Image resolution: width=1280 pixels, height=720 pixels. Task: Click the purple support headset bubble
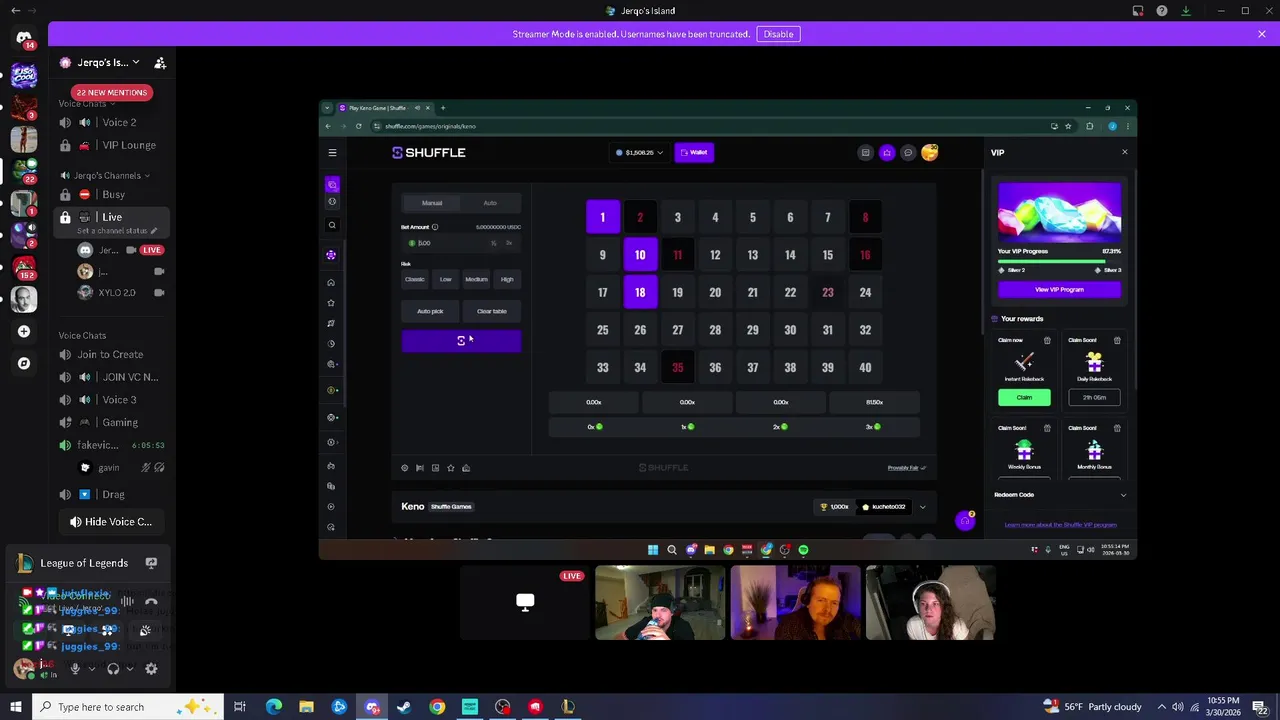coord(965,521)
